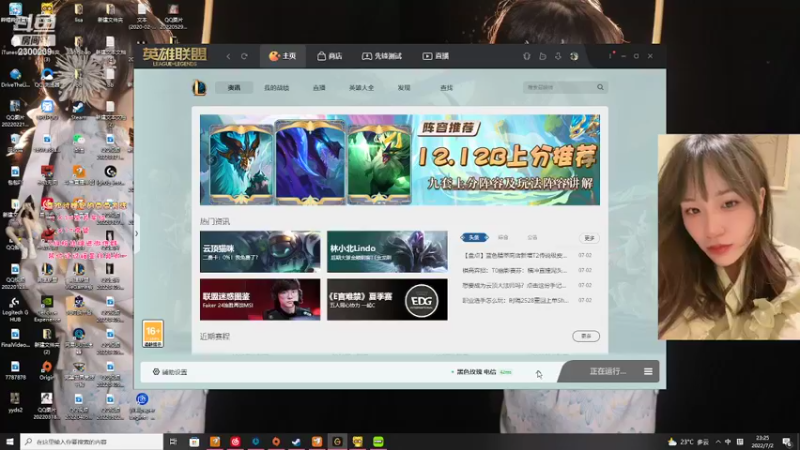This screenshot has height=450, width=800.
Task: Select the sub-tab between 我的战绩 and 英雄大全
Action: (x=319, y=88)
